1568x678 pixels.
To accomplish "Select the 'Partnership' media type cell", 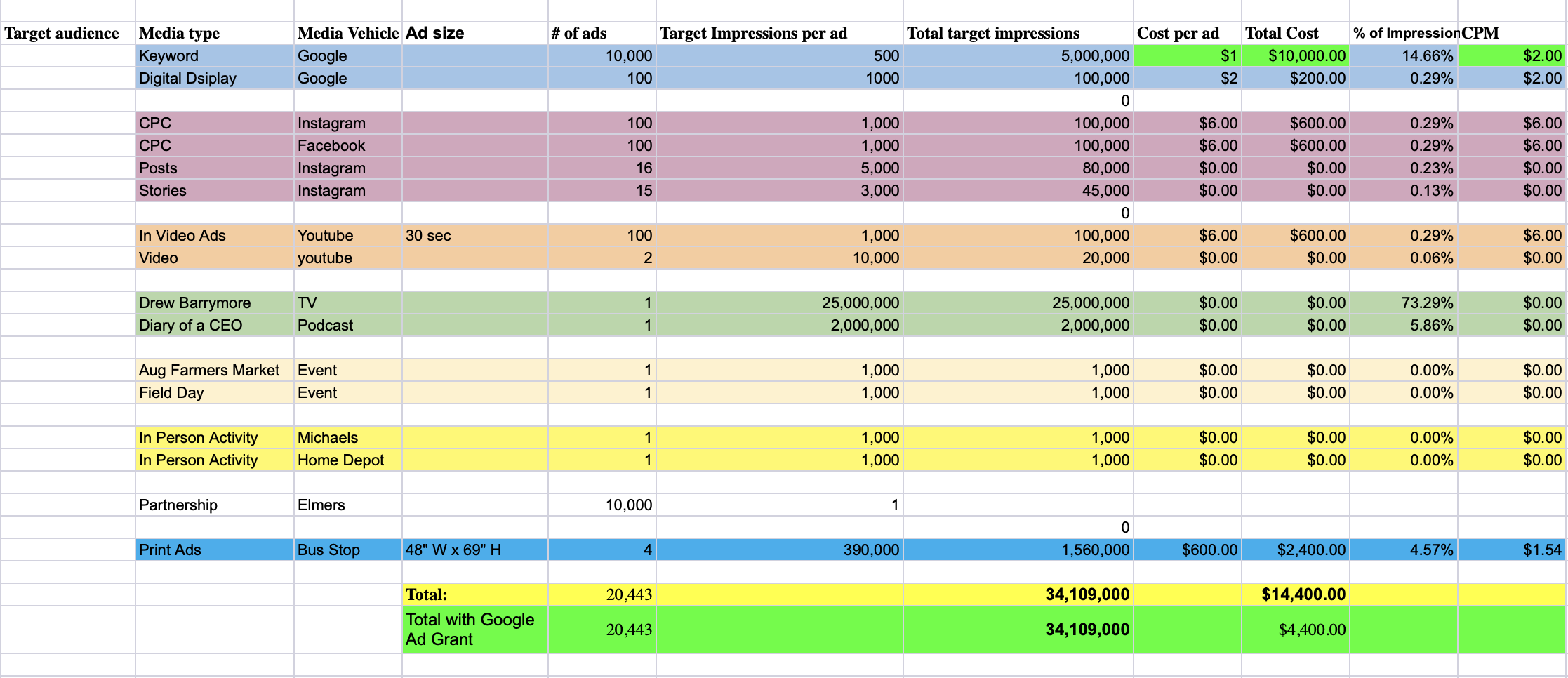I will click(x=215, y=505).
